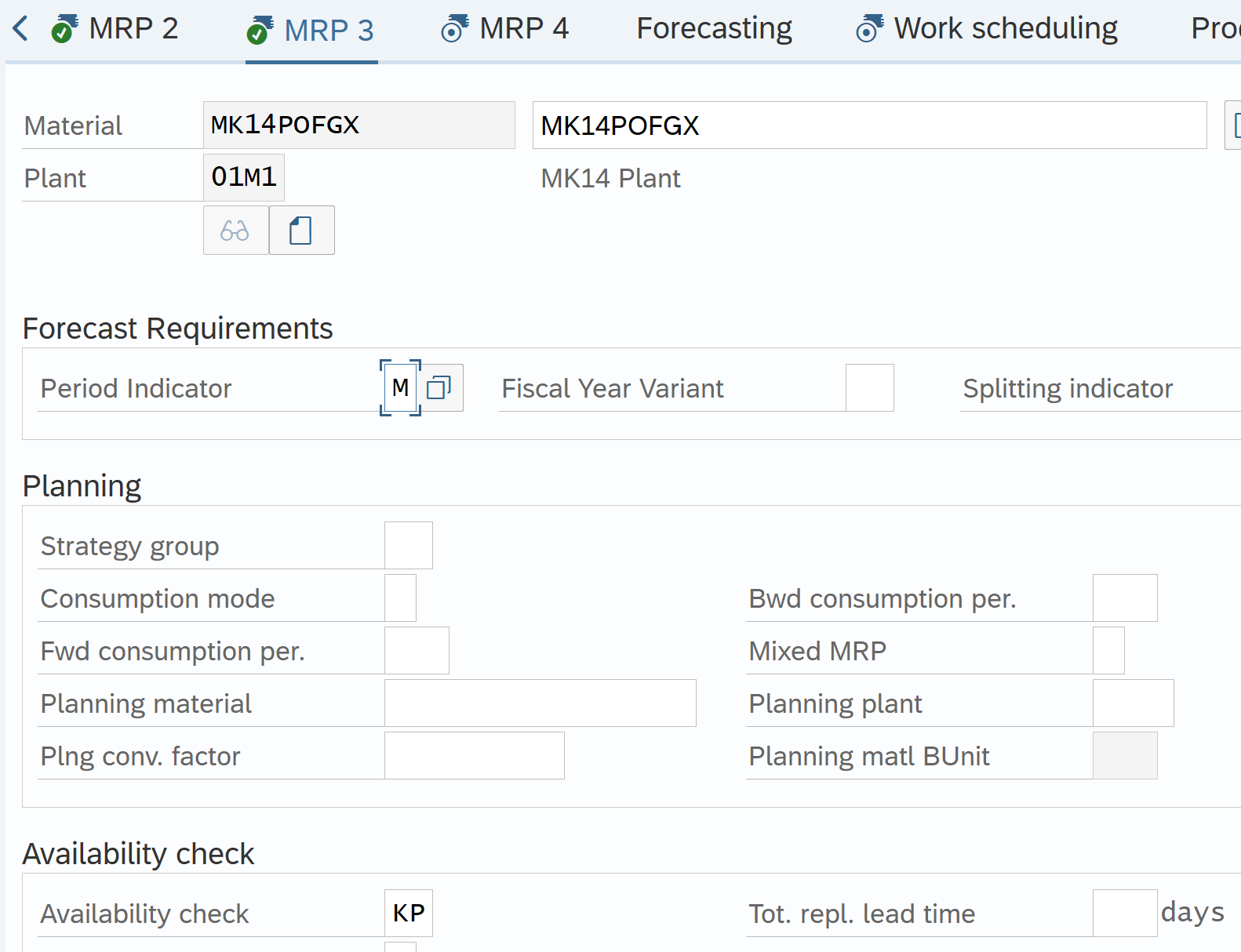Select the Consumption mode field
This screenshot has width=1241, height=952.
click(400, 598)
